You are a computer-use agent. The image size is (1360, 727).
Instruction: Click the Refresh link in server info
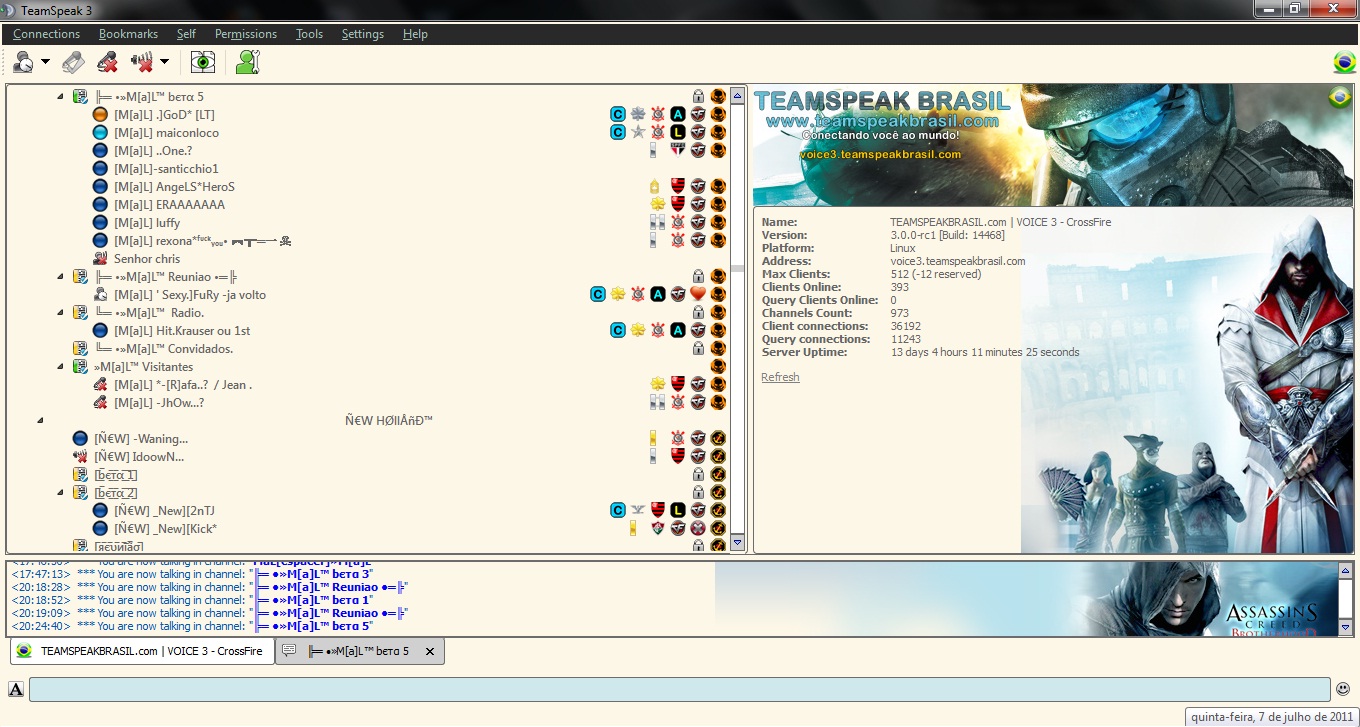click(780, 378)
